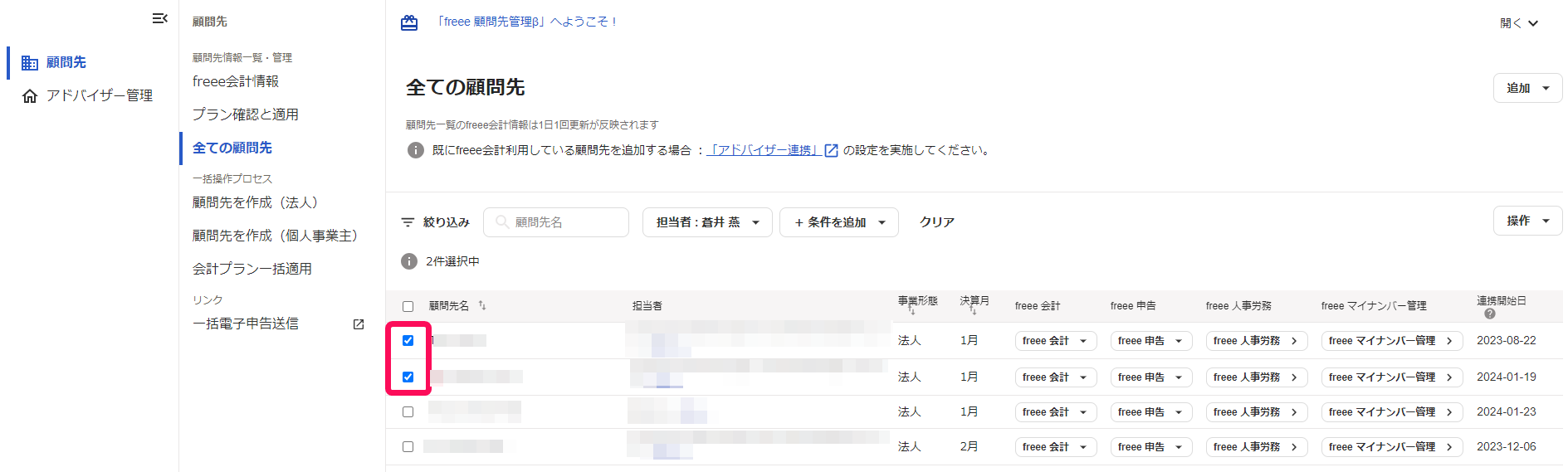Click the クリア filter button
The height and width of the screenshot is (472, 1568).
(x=937, y=222)
